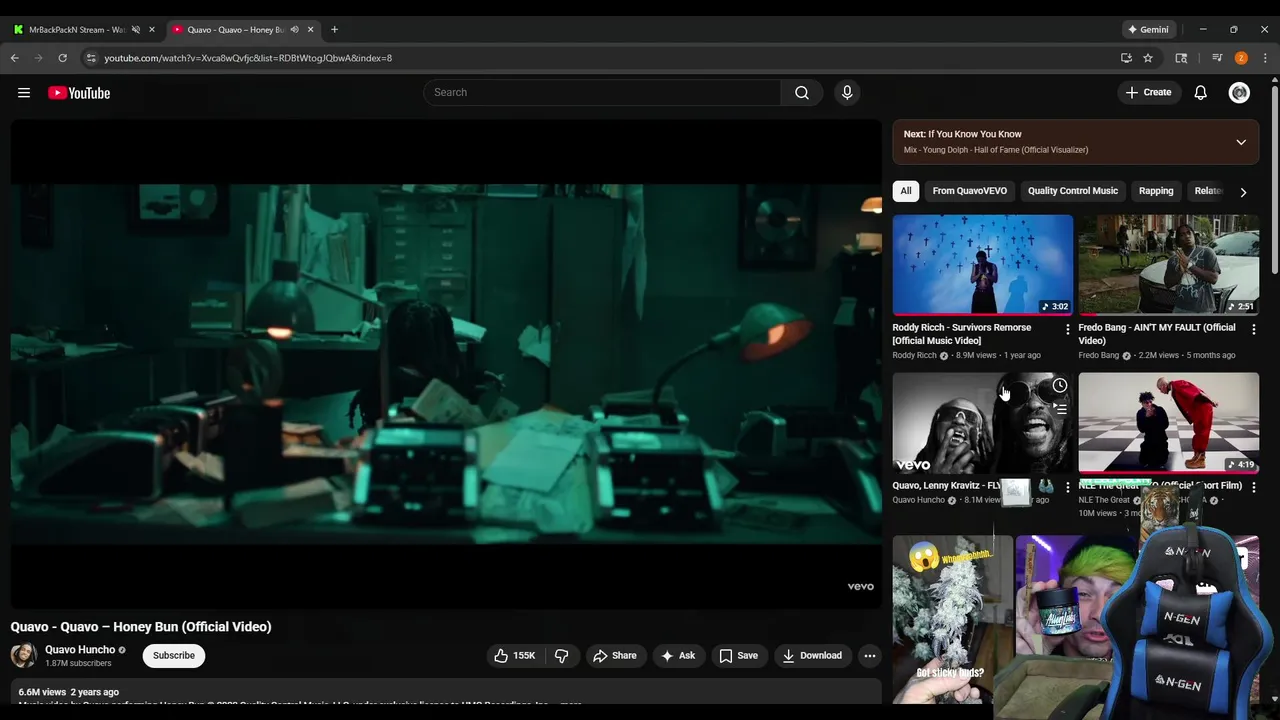
Task: Expand the Next: If You Know You Know playlist panel
Action: [x=1241, y=142]
